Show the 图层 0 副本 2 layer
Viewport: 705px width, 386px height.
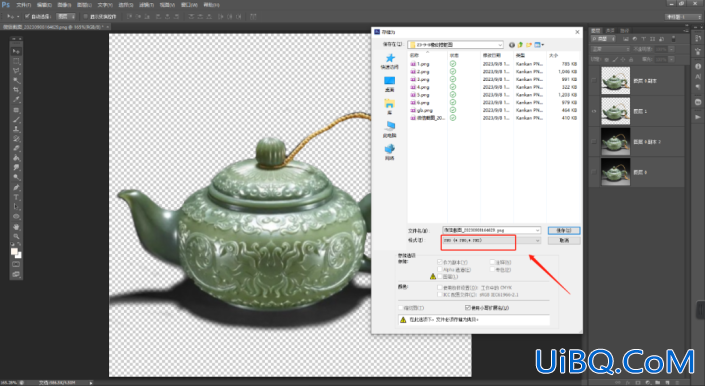594,142
